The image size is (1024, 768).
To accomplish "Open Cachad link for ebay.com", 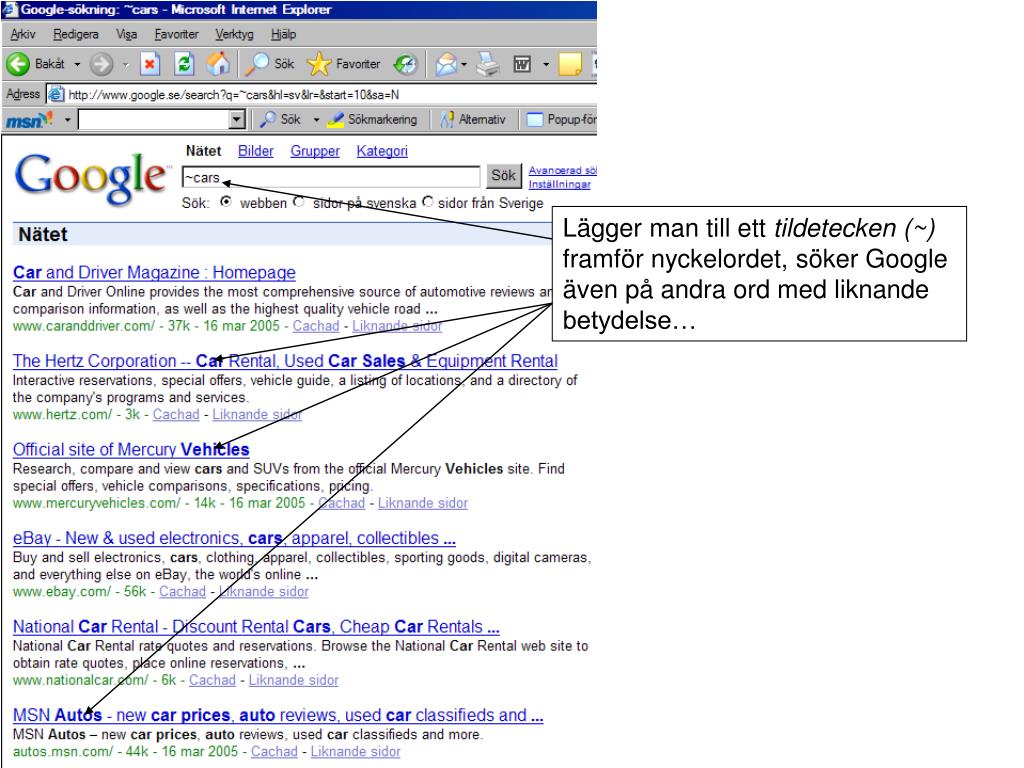I will coord(182,592).
